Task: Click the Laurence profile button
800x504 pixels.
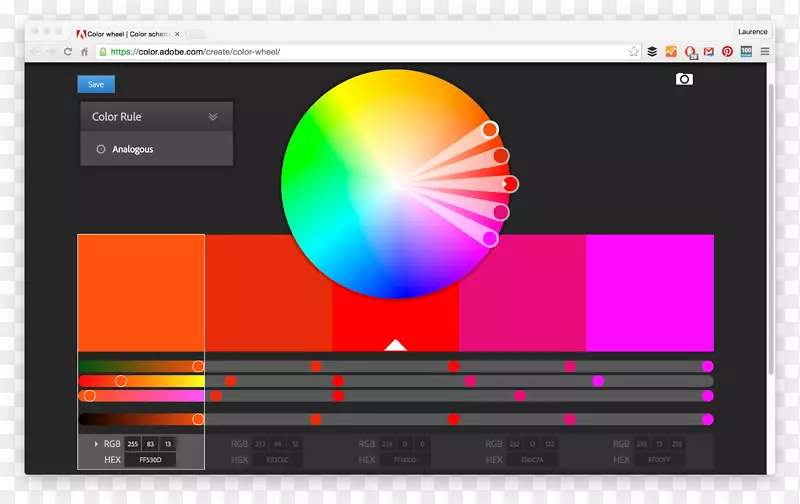Action: point(752,32)
